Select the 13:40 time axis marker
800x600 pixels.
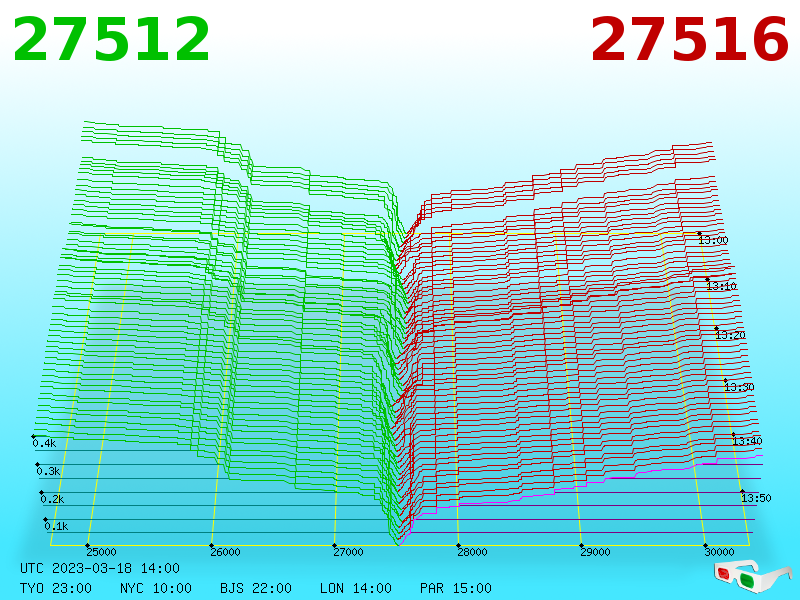747,441
